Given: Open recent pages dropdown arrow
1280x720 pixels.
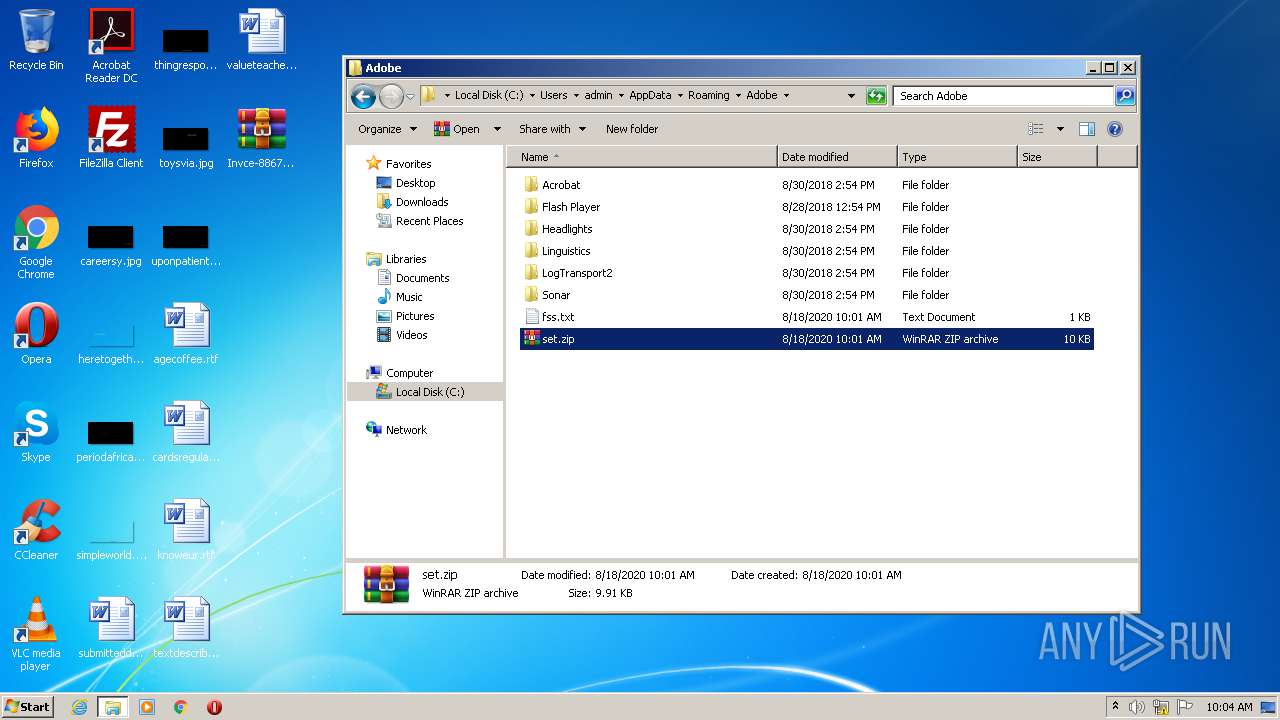Looking at the screenshot, I should (x=410, y=97).
